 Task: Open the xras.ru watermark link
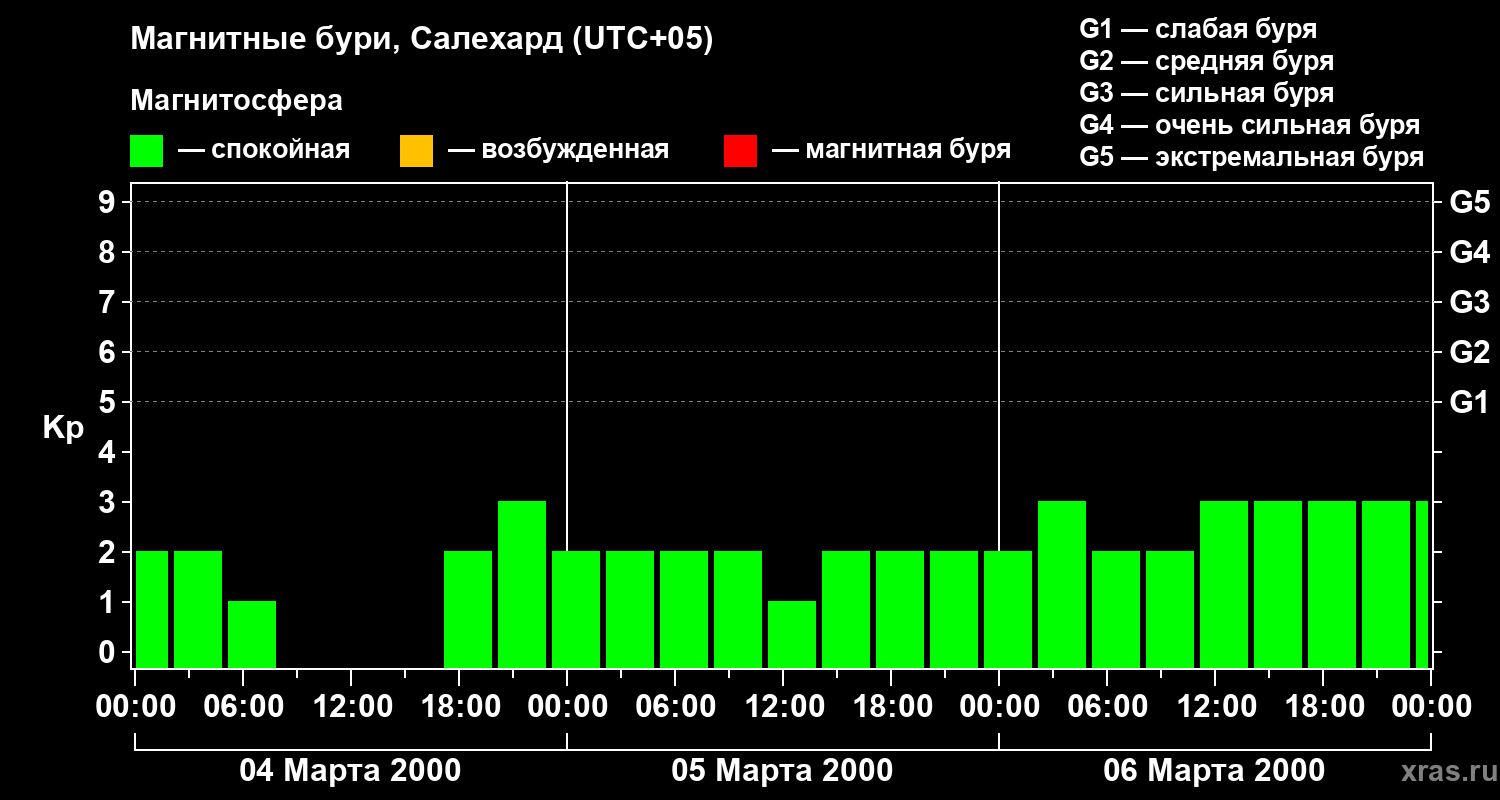[x=1442, y=771]
